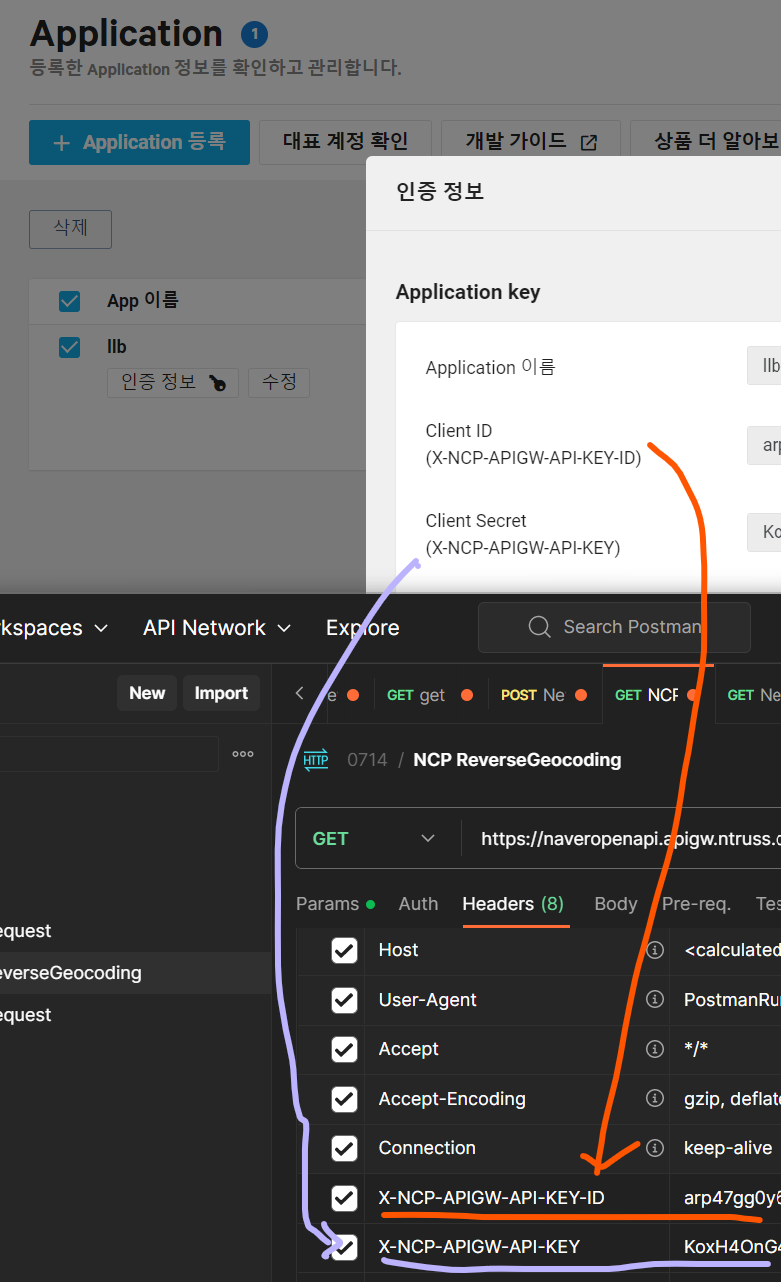781x1282 pixels.
Task: Click the Application 이름 label in dialog
Action: click(x=490, y=367)
